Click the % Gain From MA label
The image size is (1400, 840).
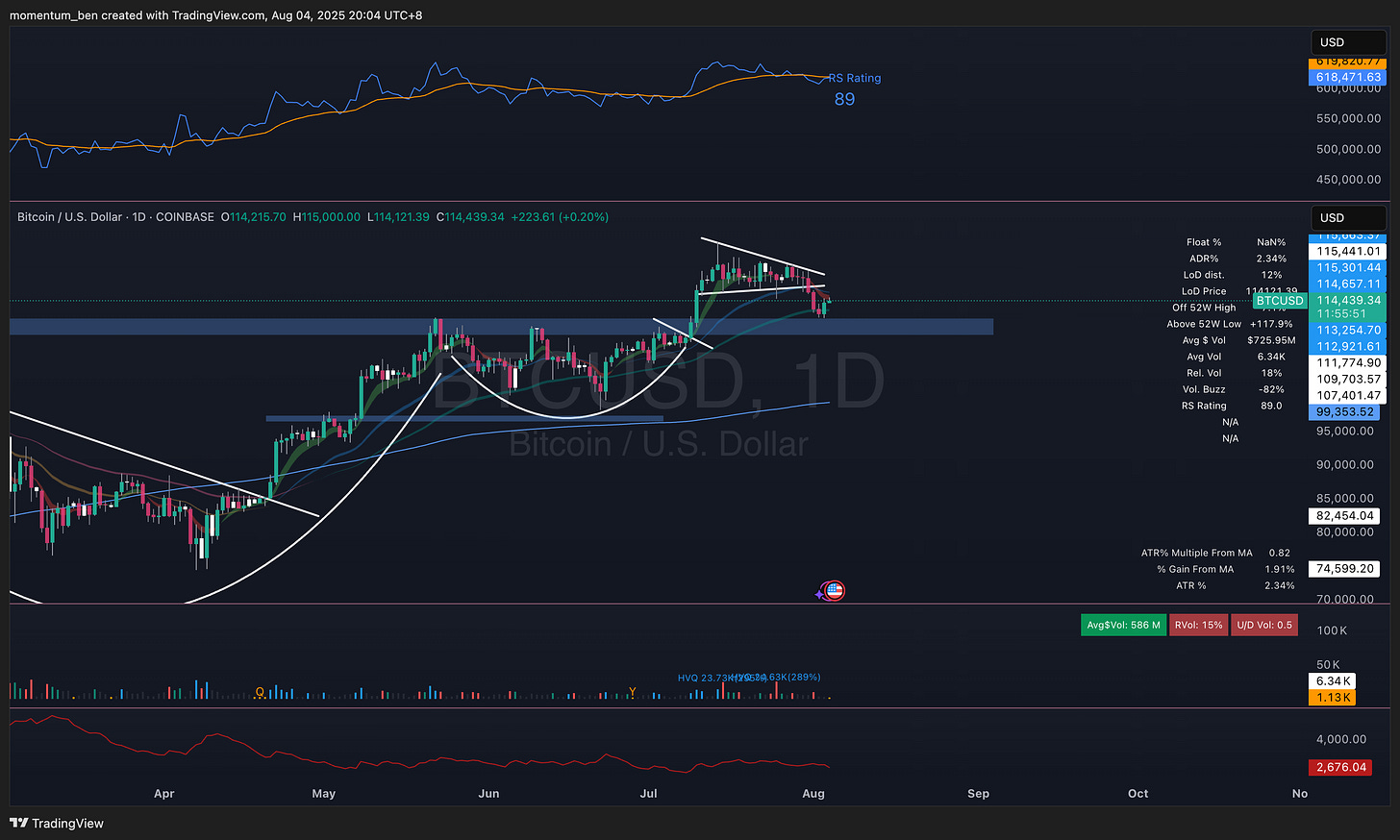(1195, 569)
